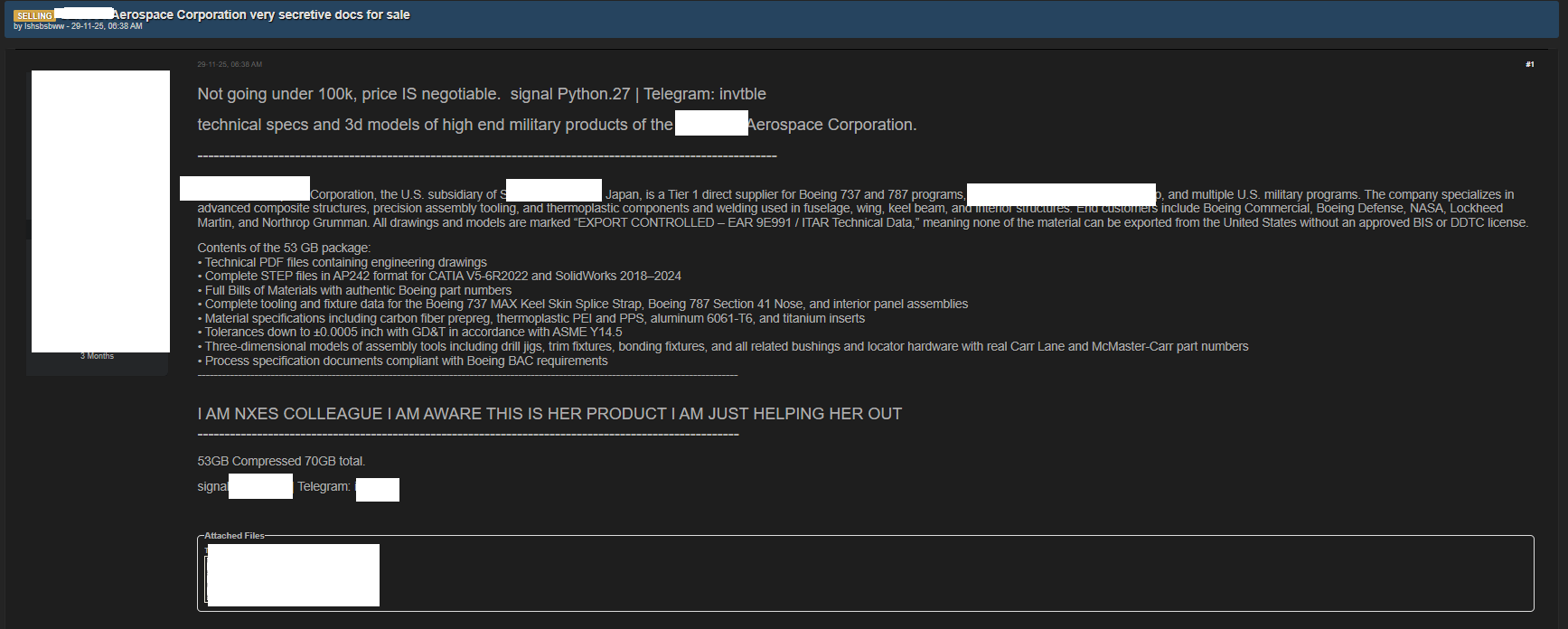Click the 'Tolerances down to ±0.0005 inch' bullet
This screenshot has height=629, width=1568.
[x=413, y=332]
